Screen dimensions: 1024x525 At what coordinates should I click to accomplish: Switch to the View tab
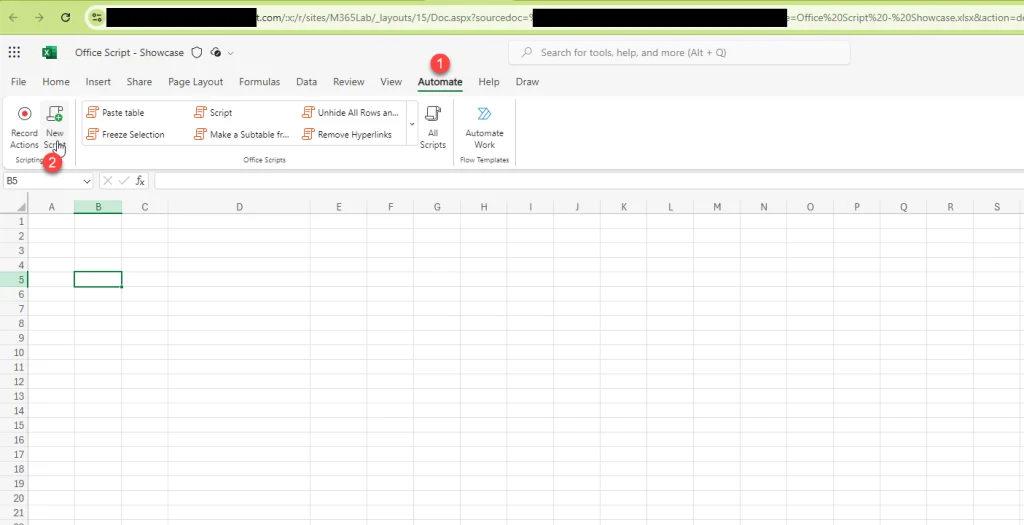click(x=391, y=82)
